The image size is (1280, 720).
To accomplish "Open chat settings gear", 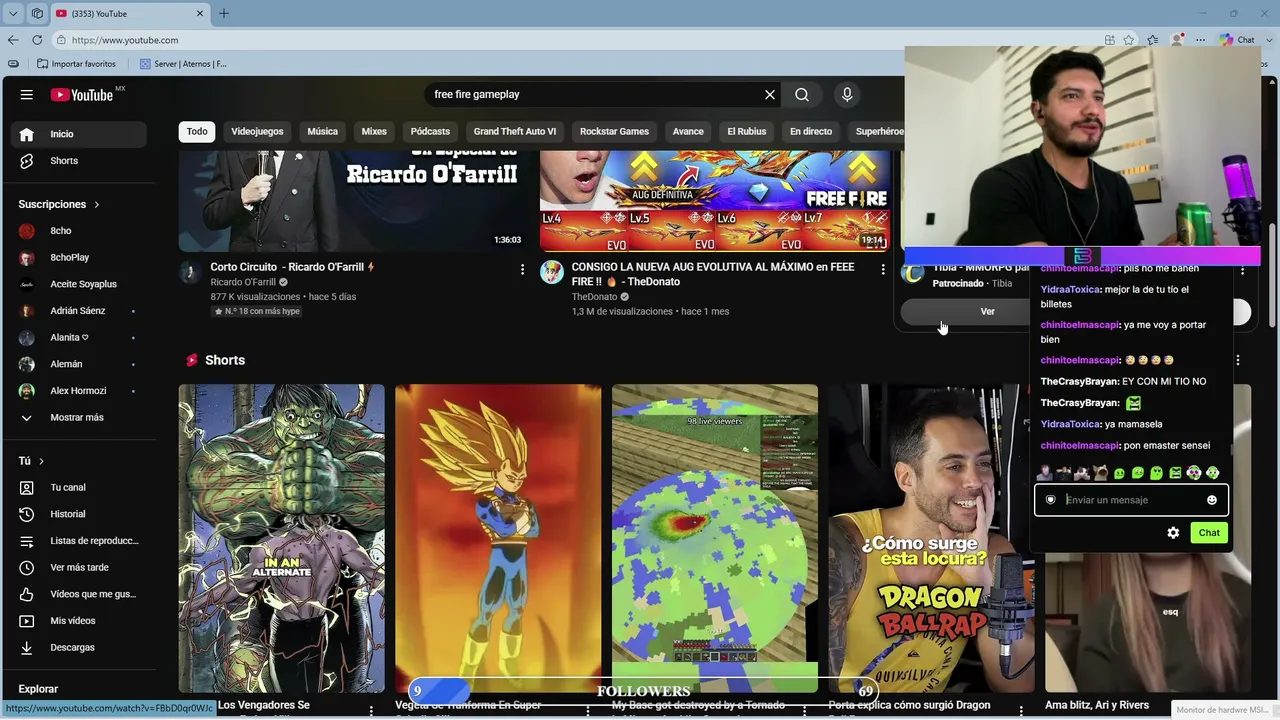I will (1173, 533).
